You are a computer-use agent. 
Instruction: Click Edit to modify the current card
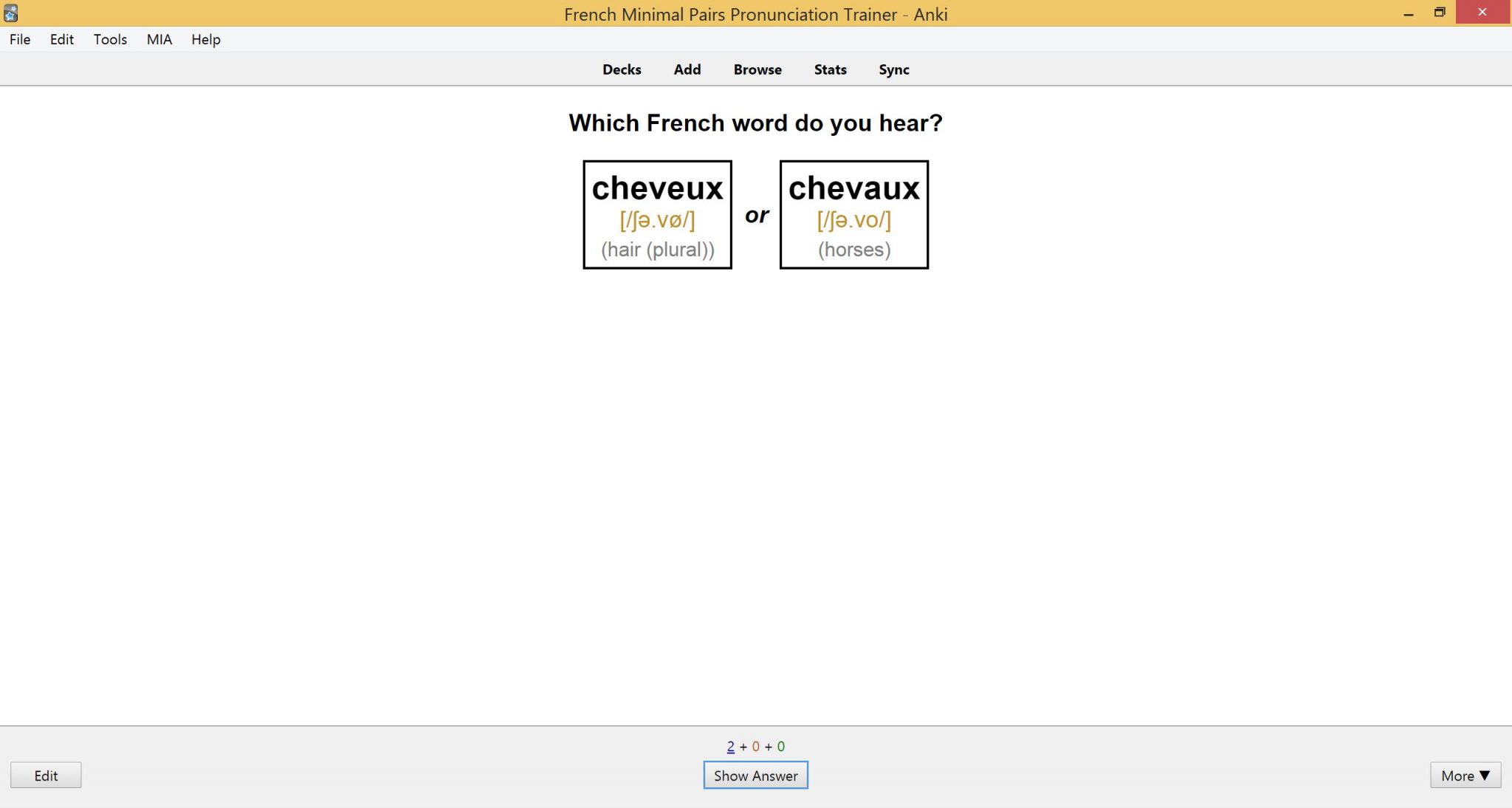tap(46, 776)
